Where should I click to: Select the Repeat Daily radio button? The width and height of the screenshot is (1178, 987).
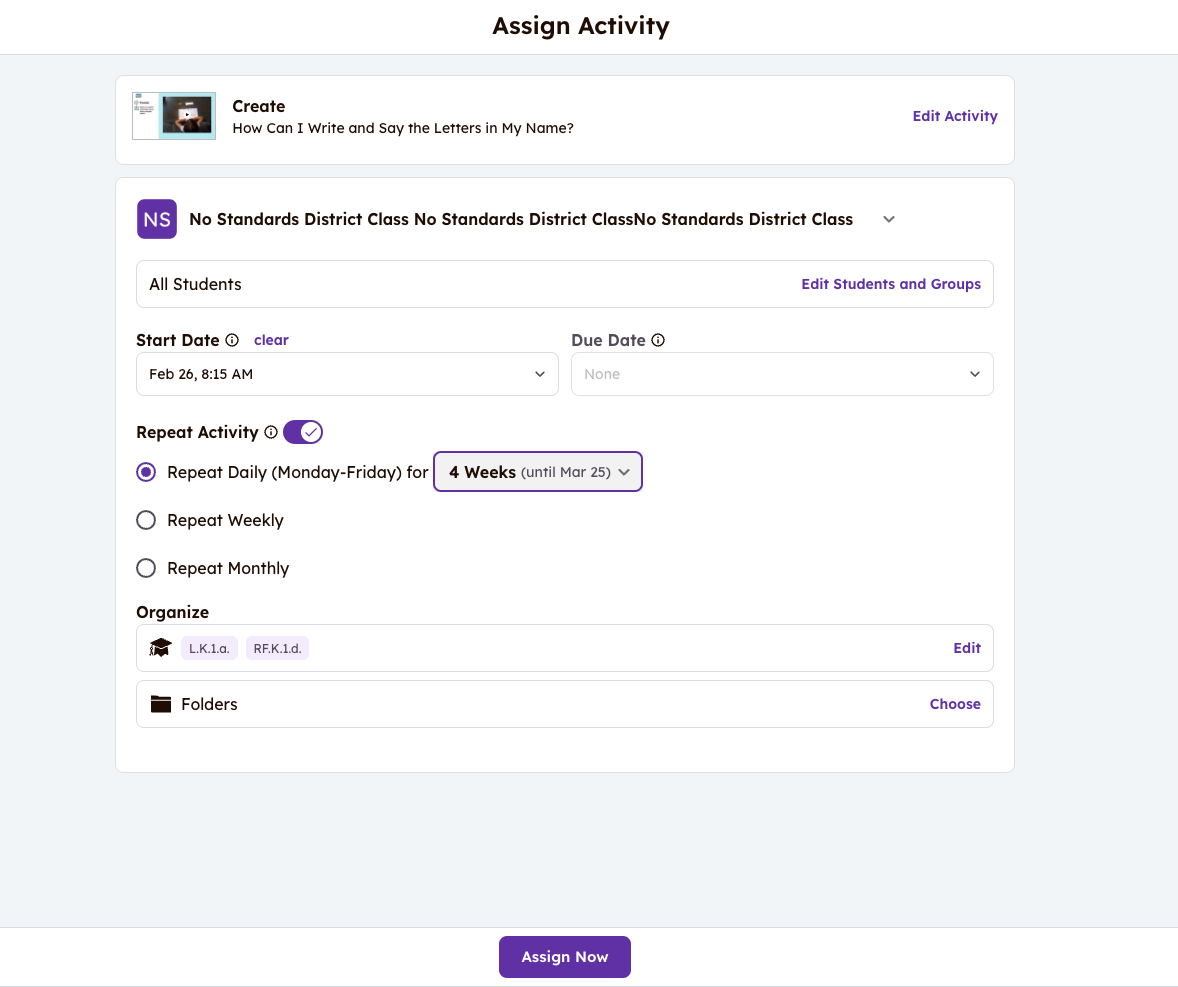[146, 472]
